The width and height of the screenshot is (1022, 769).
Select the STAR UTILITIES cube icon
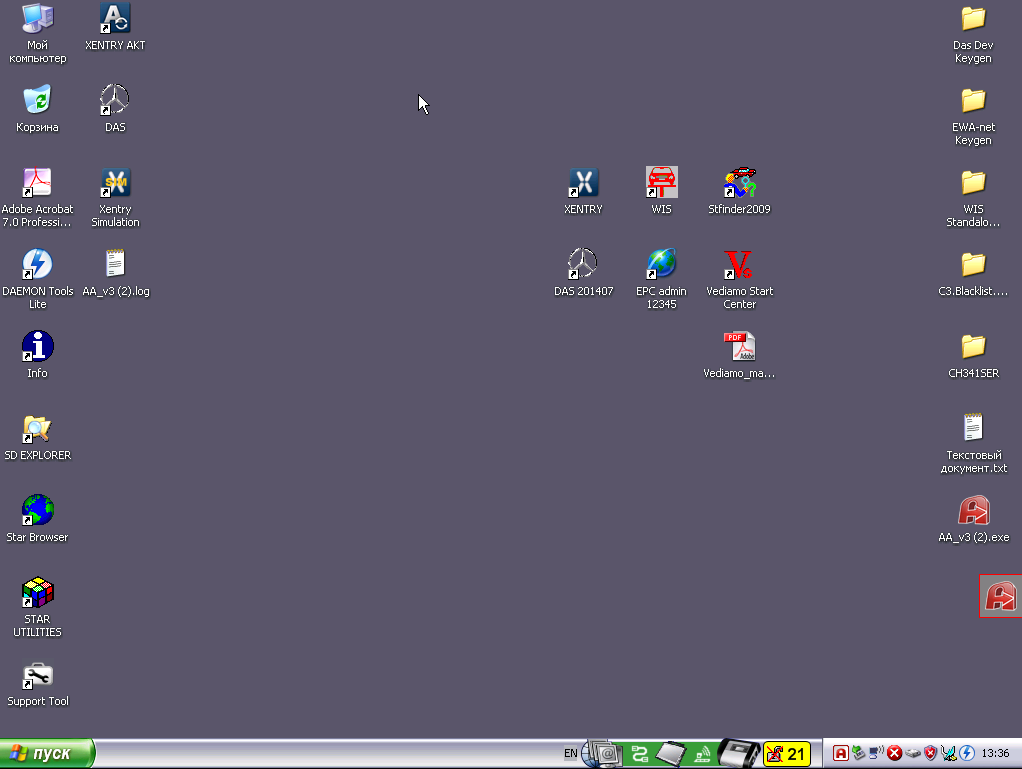pos(37,607)
